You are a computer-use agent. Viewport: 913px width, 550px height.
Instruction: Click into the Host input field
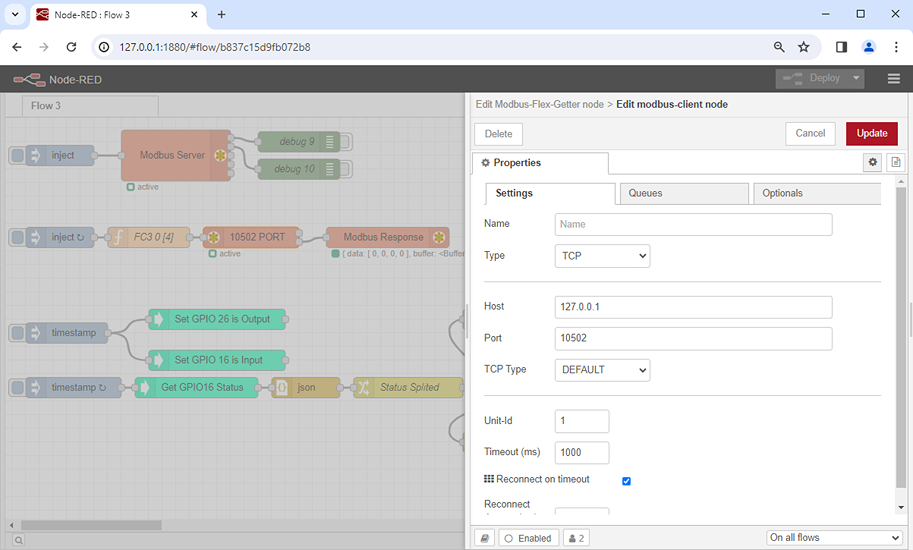693,307
